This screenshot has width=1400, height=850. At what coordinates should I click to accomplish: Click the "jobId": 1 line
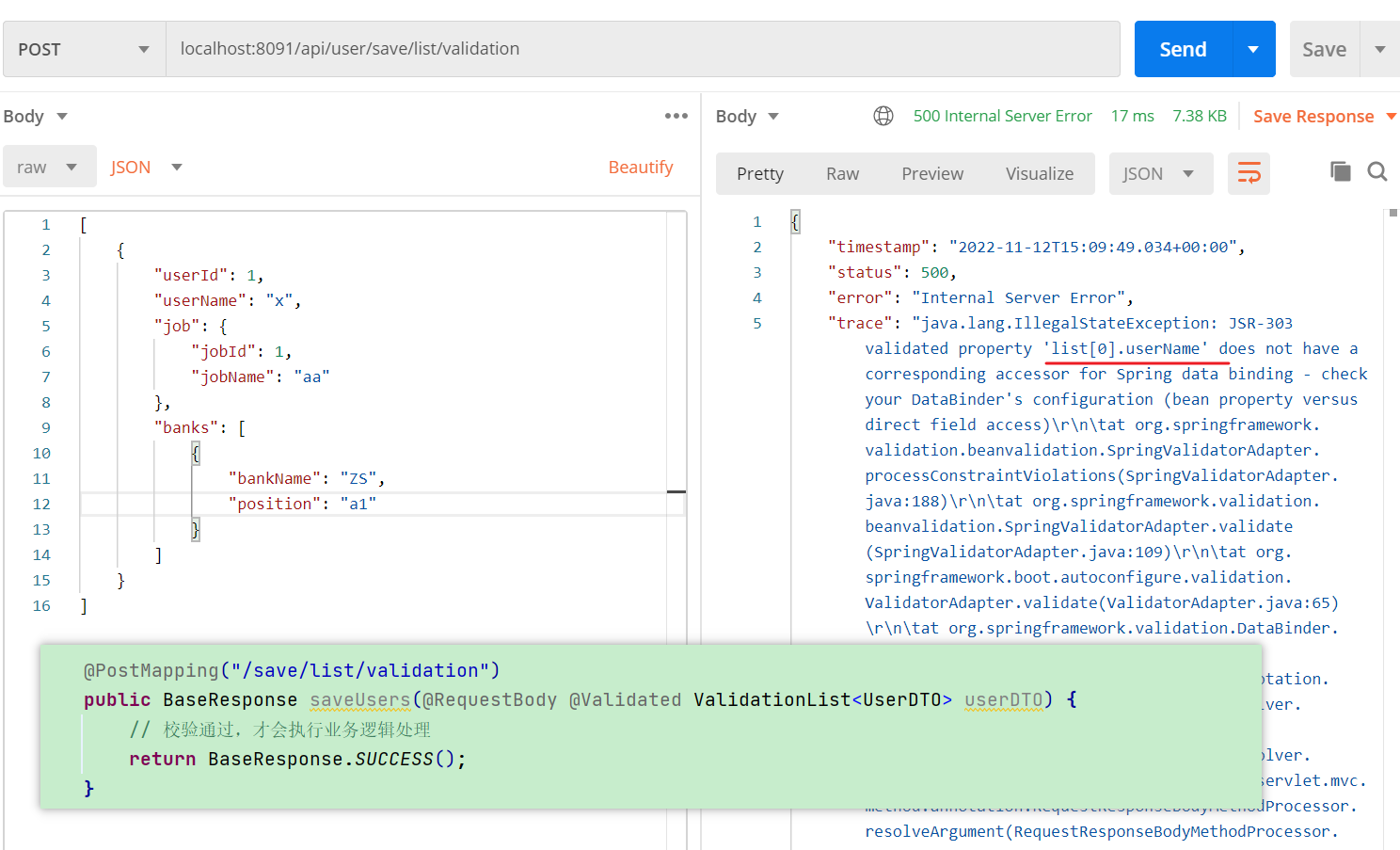(241, 351)
